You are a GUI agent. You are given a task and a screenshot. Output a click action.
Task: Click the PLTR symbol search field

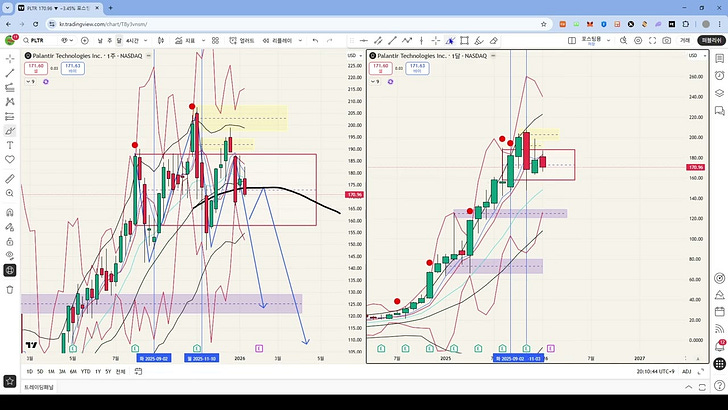click(x=39, y=41)
